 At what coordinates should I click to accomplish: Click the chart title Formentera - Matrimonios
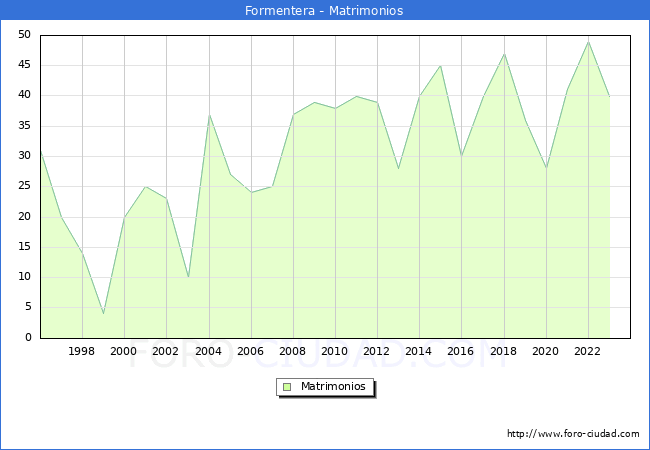coord(324,10)
